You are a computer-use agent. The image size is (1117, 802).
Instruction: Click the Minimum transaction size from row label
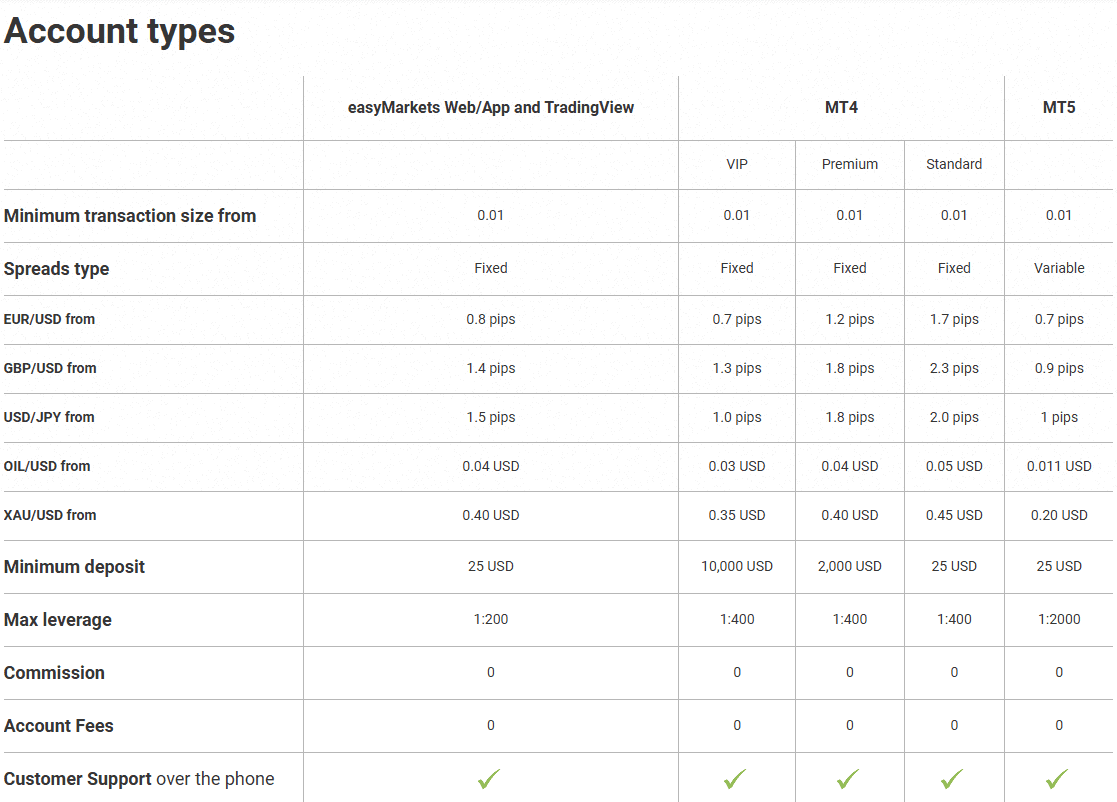[130, 215]
